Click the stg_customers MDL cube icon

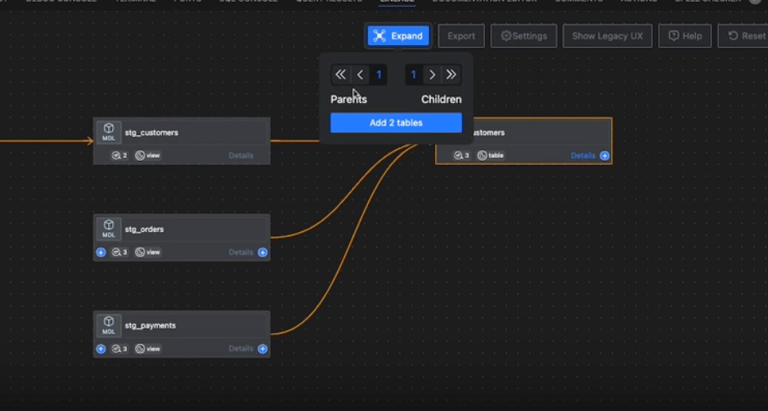pyautogui.click(x=109, y=132)
